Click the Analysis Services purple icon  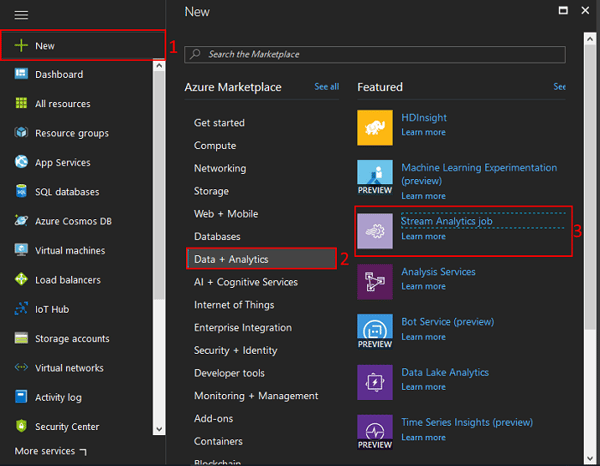(375, 282)
